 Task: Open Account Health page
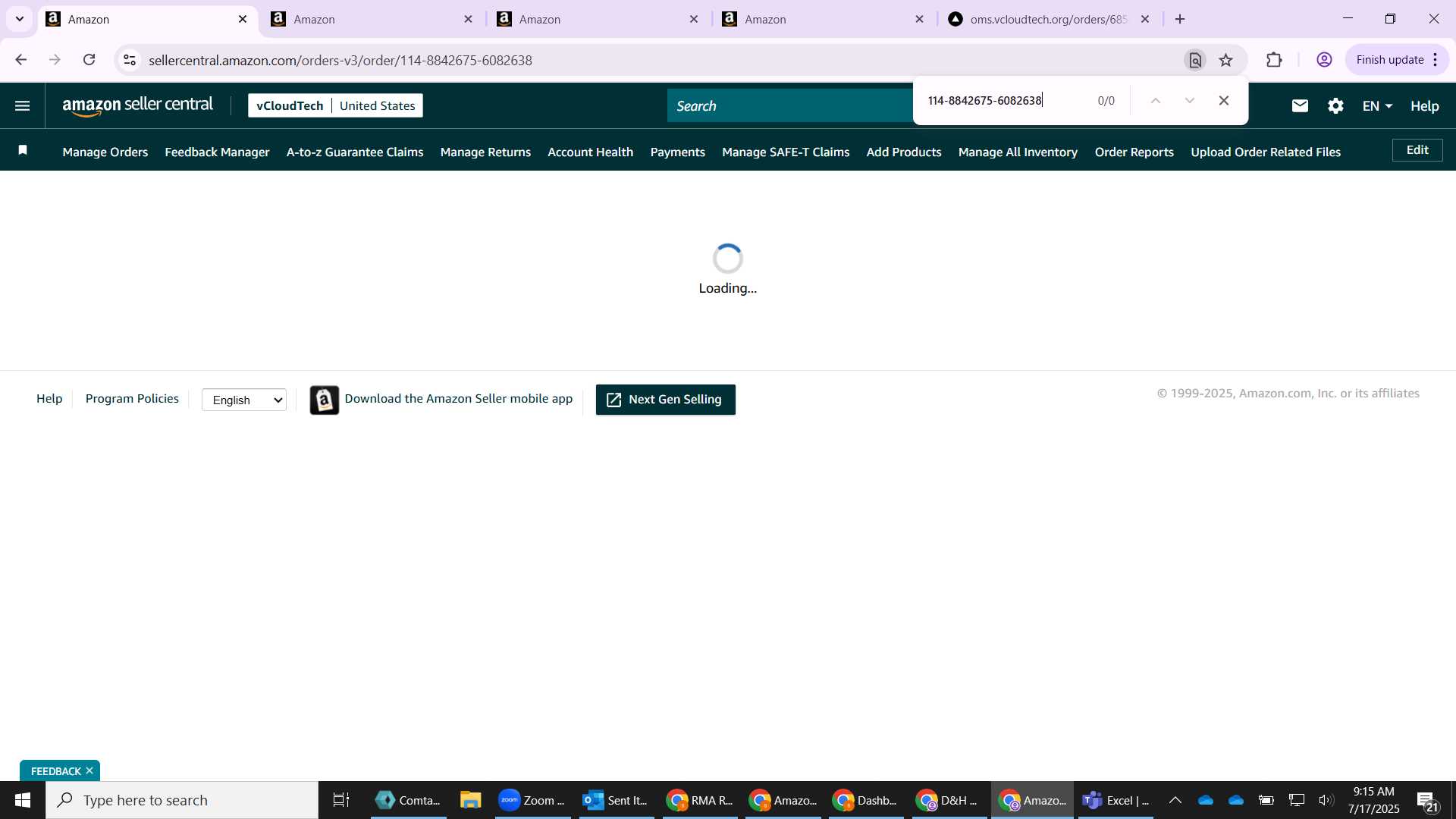pyautogui.click(x=590, y=152)
